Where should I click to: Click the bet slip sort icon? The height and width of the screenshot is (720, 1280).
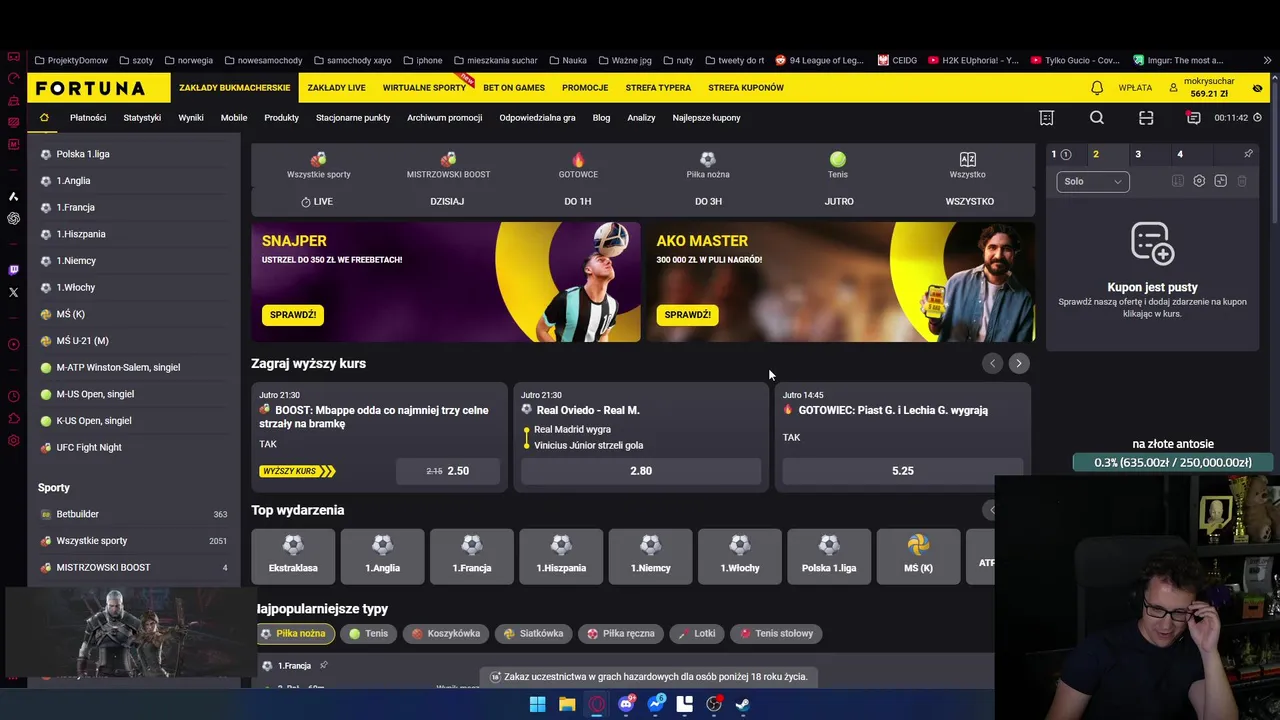coord(1178,181)
